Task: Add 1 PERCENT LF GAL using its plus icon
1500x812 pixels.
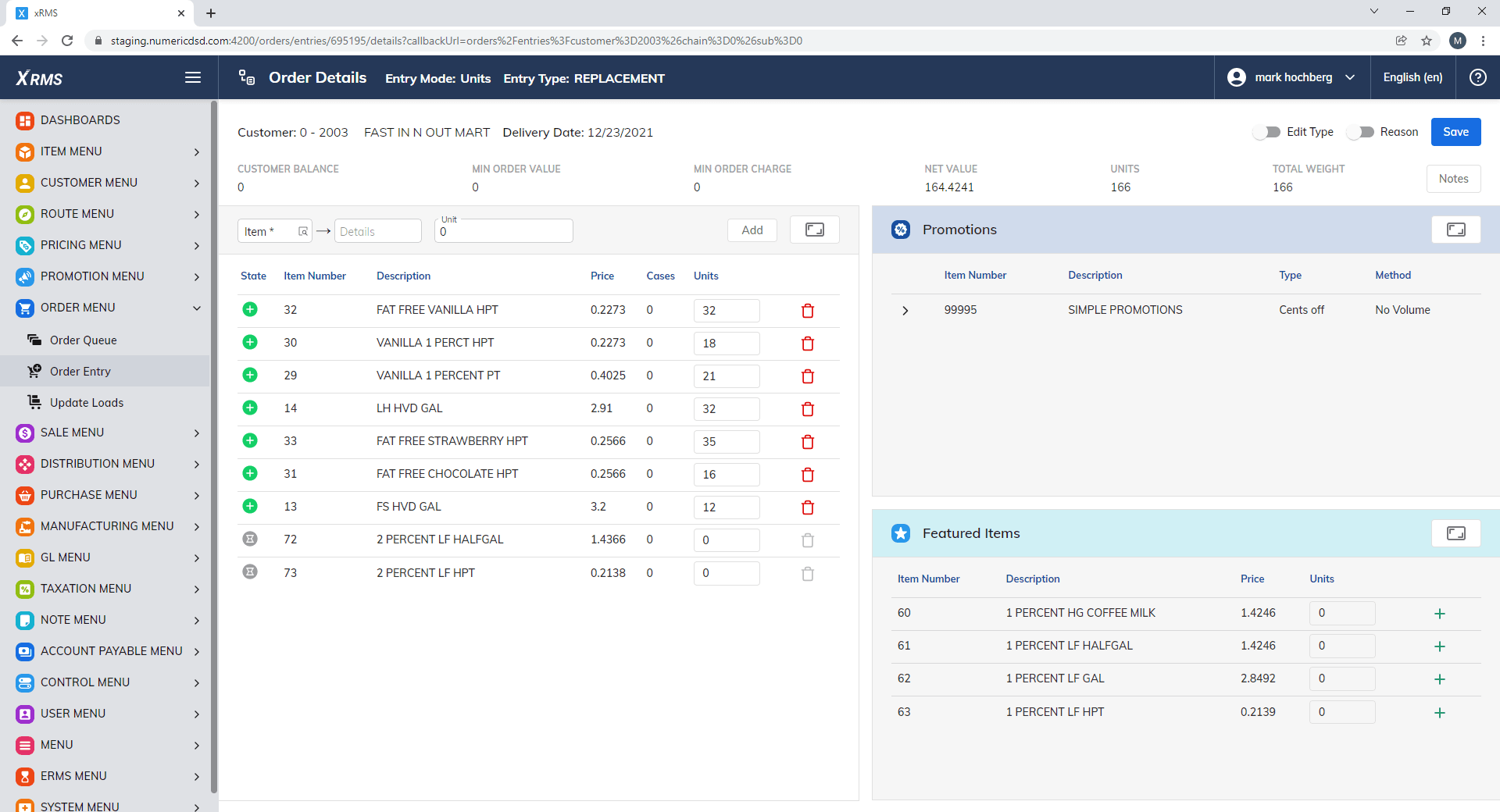Action: 1440,678
